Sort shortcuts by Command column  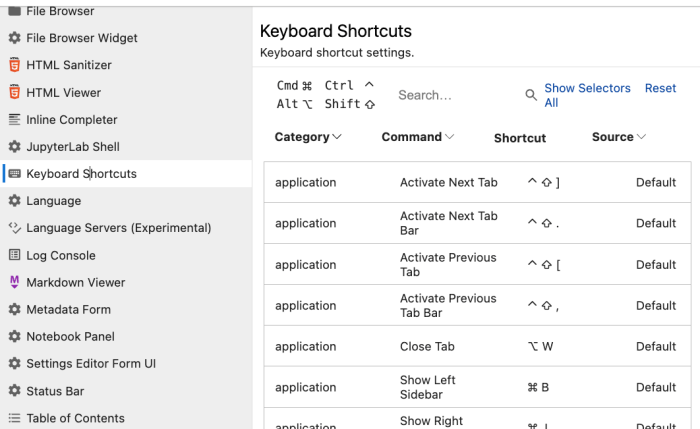pos(417,137)
